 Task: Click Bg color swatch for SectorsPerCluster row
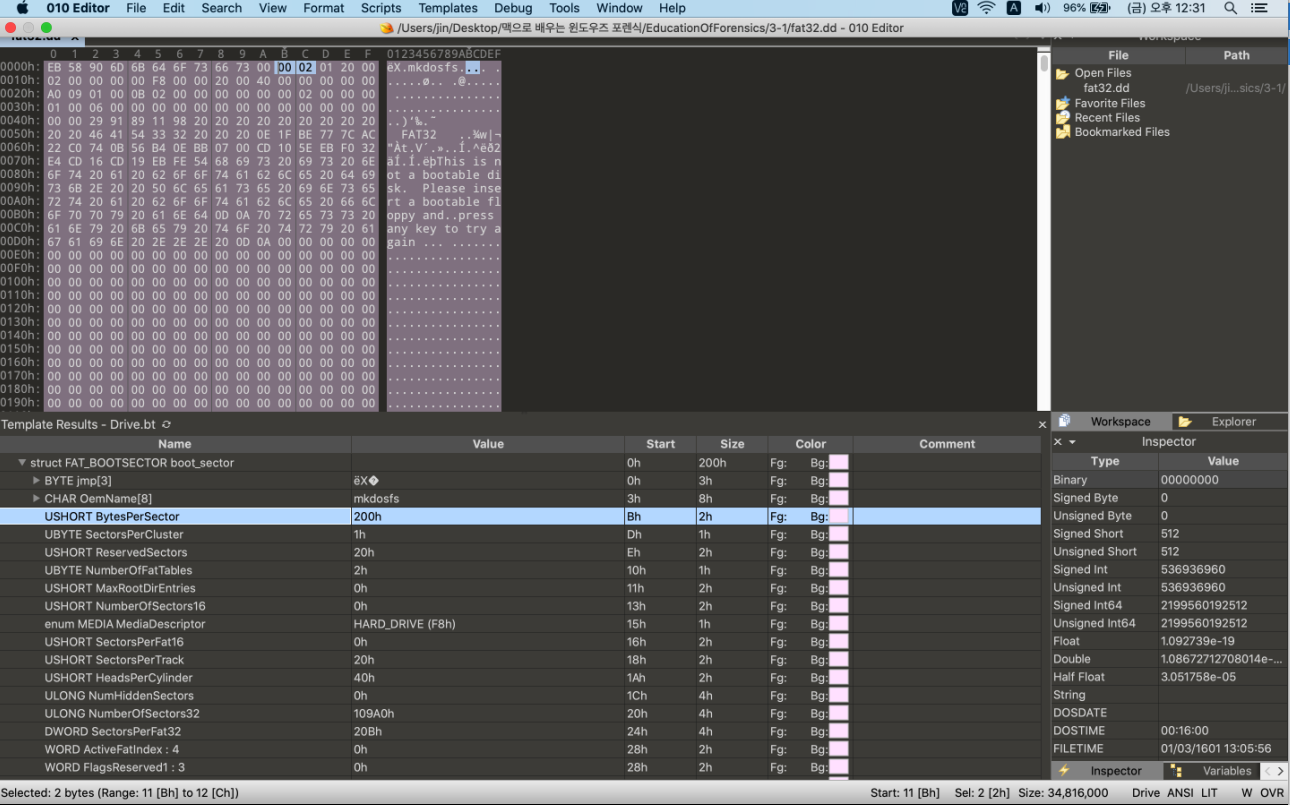point(838,535)
